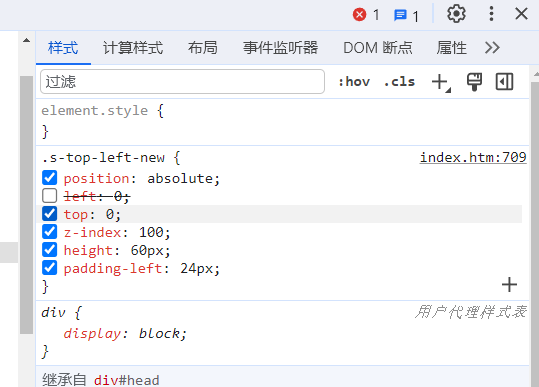
Task: Click the 'position' property name
Action: click(x=96, y=179)
